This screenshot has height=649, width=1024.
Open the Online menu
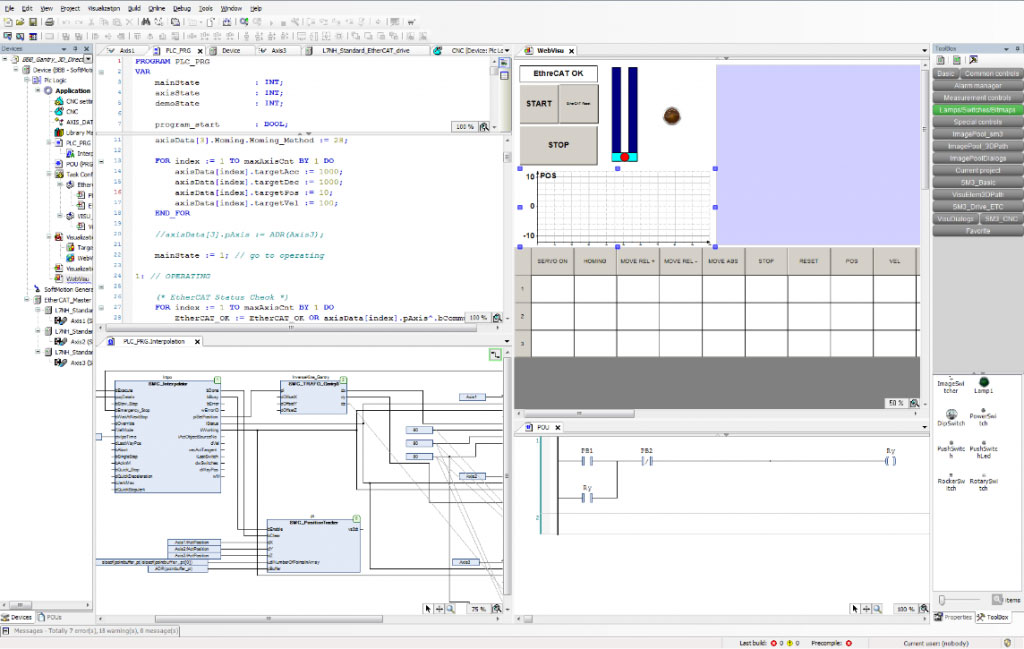[157, 8]
